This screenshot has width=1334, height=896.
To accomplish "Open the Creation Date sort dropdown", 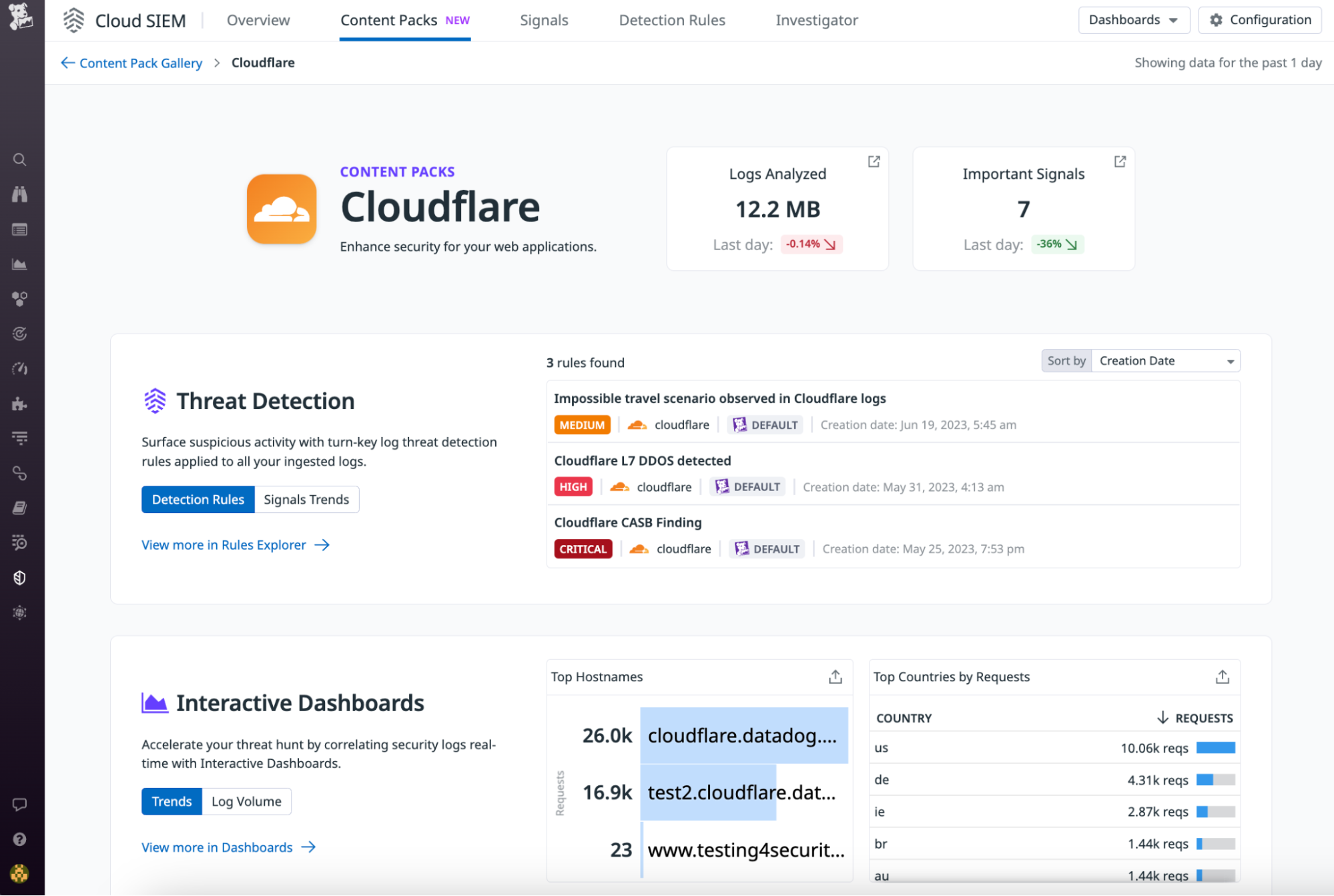I will (x=1165, y=360).
